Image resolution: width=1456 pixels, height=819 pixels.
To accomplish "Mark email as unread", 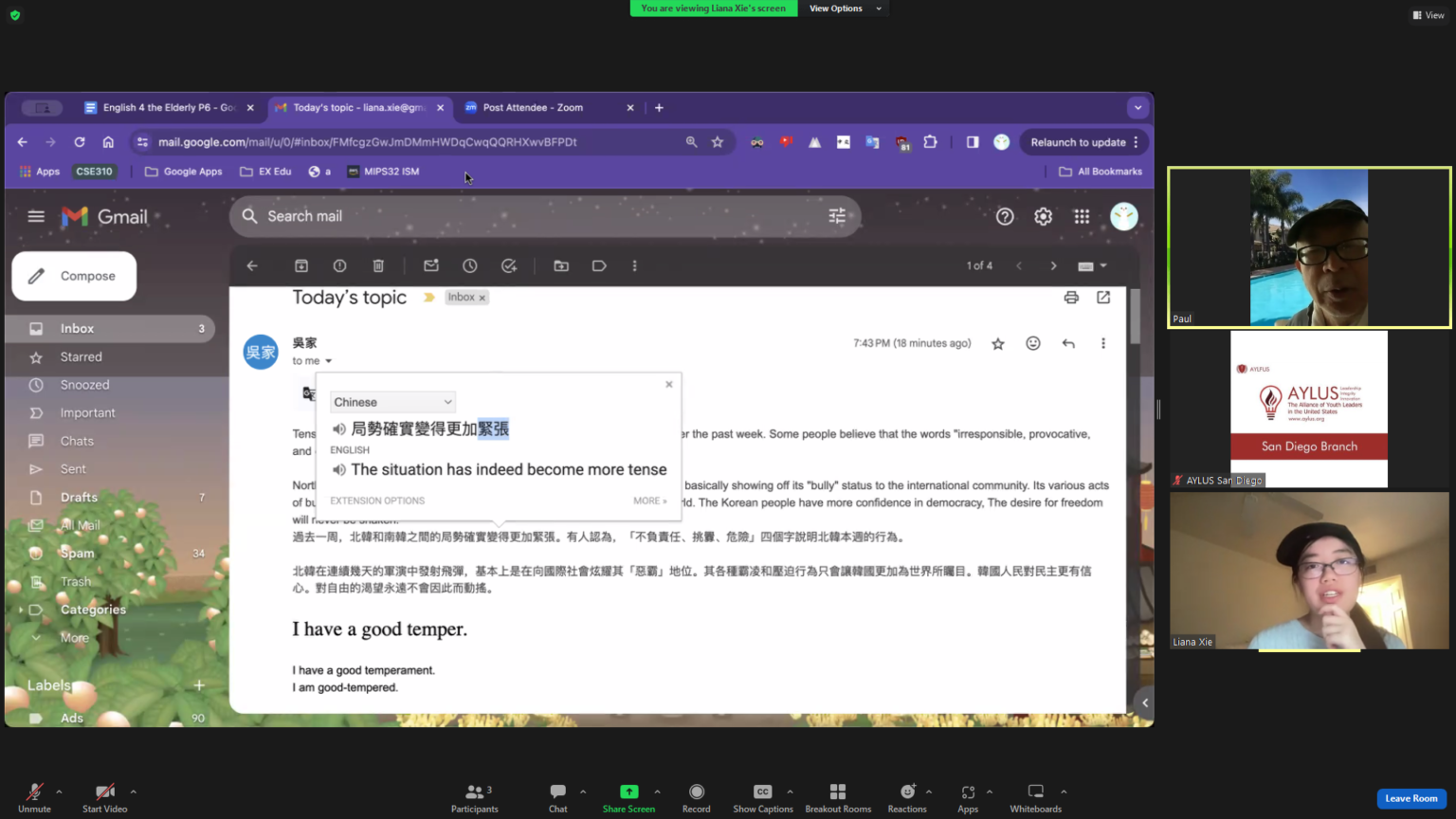I will pos(431,266).
